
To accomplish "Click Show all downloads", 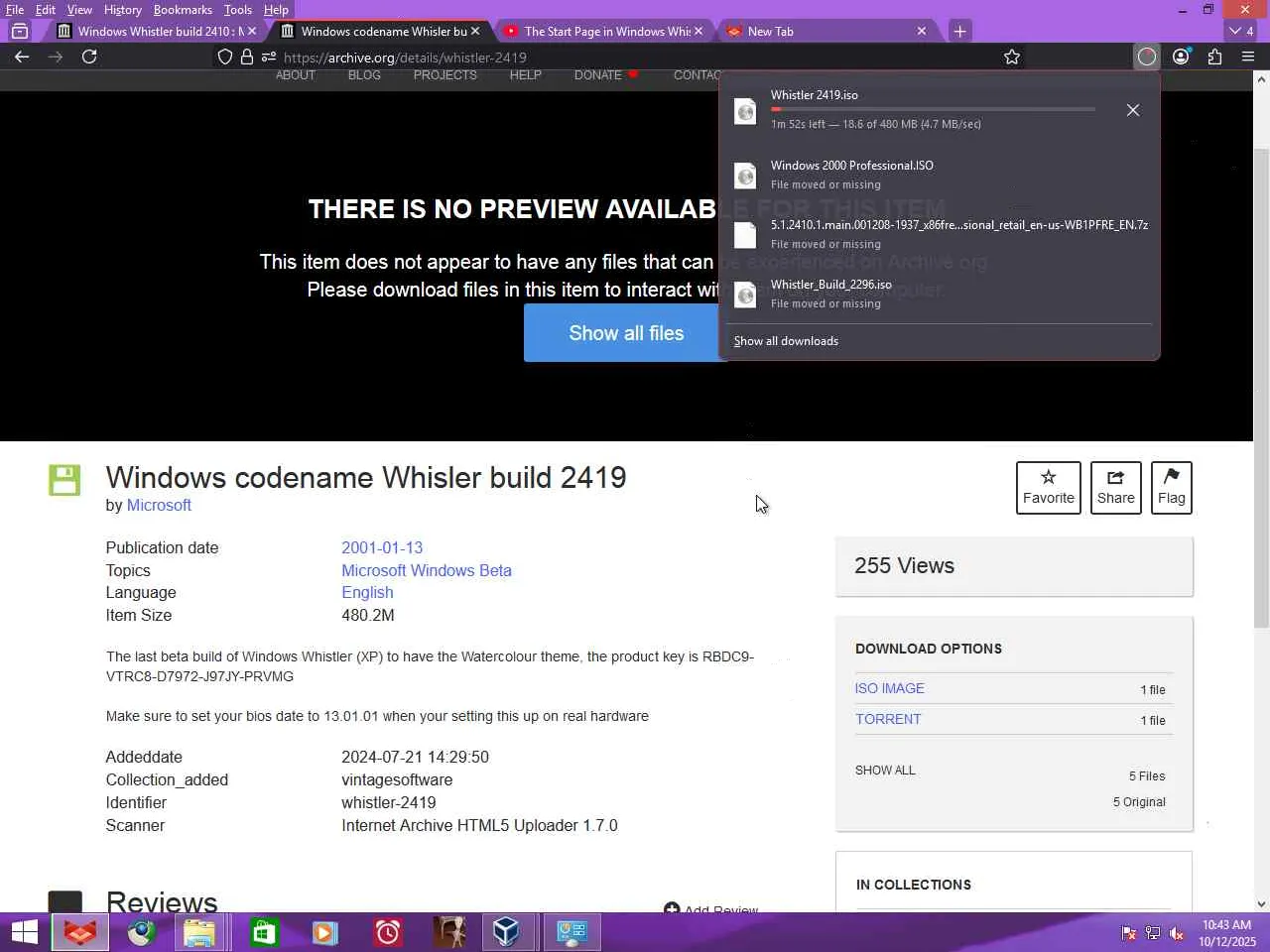I will [786, 341].
